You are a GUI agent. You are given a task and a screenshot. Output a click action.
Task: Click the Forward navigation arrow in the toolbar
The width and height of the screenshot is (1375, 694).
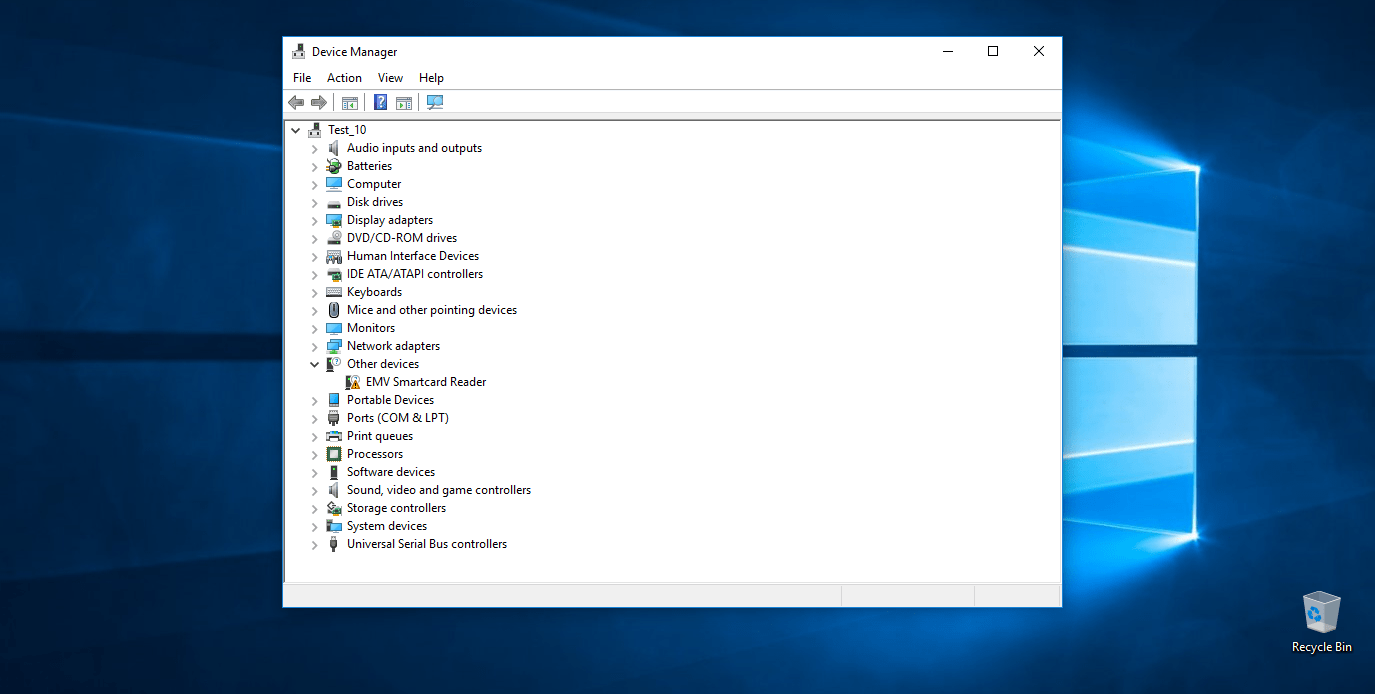point(319,101)
